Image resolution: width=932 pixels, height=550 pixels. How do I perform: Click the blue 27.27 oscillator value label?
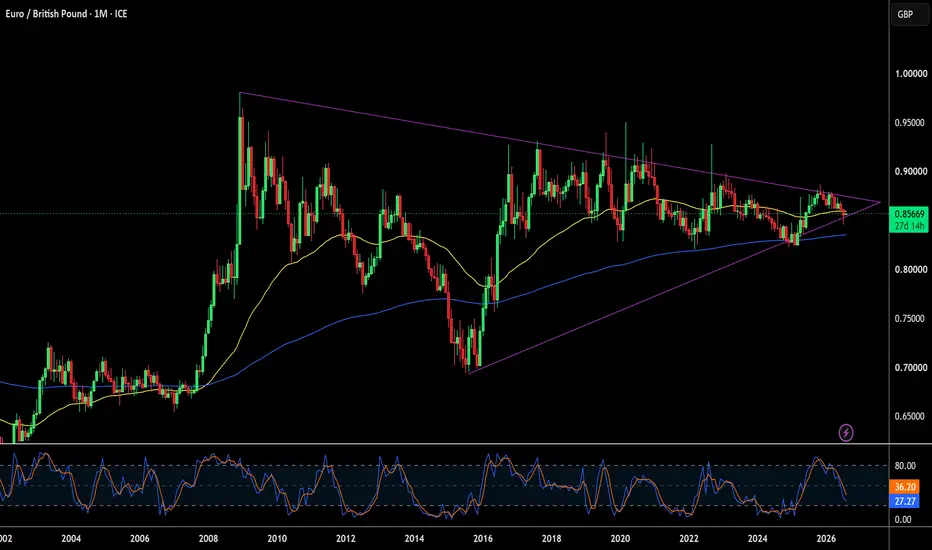pyautogui.click(x=905, y=501)
